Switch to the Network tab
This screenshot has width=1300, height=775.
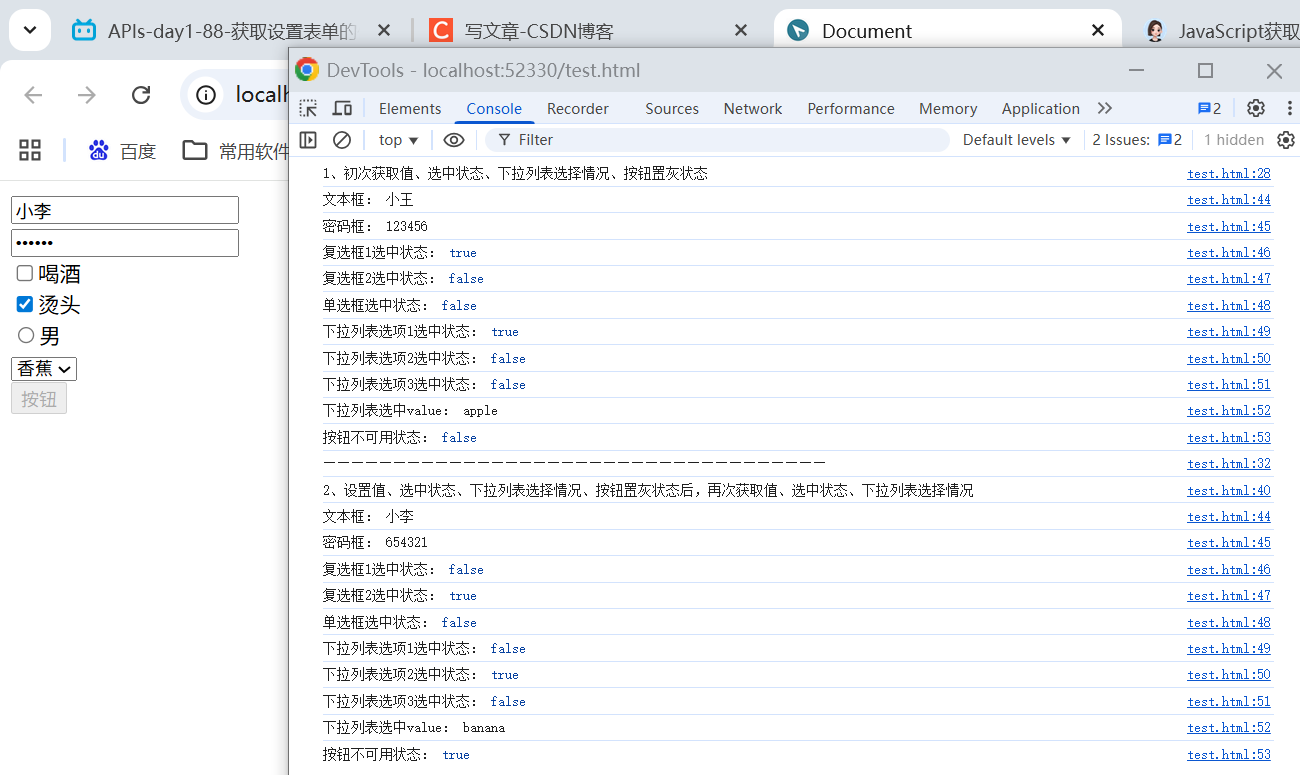coord(753,109)
